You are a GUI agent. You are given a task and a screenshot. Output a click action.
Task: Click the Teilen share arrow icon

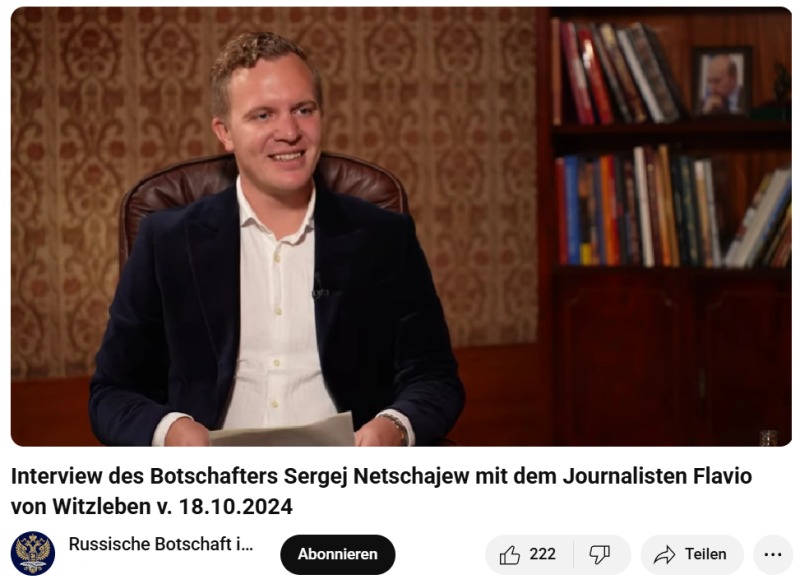point(664,554)
